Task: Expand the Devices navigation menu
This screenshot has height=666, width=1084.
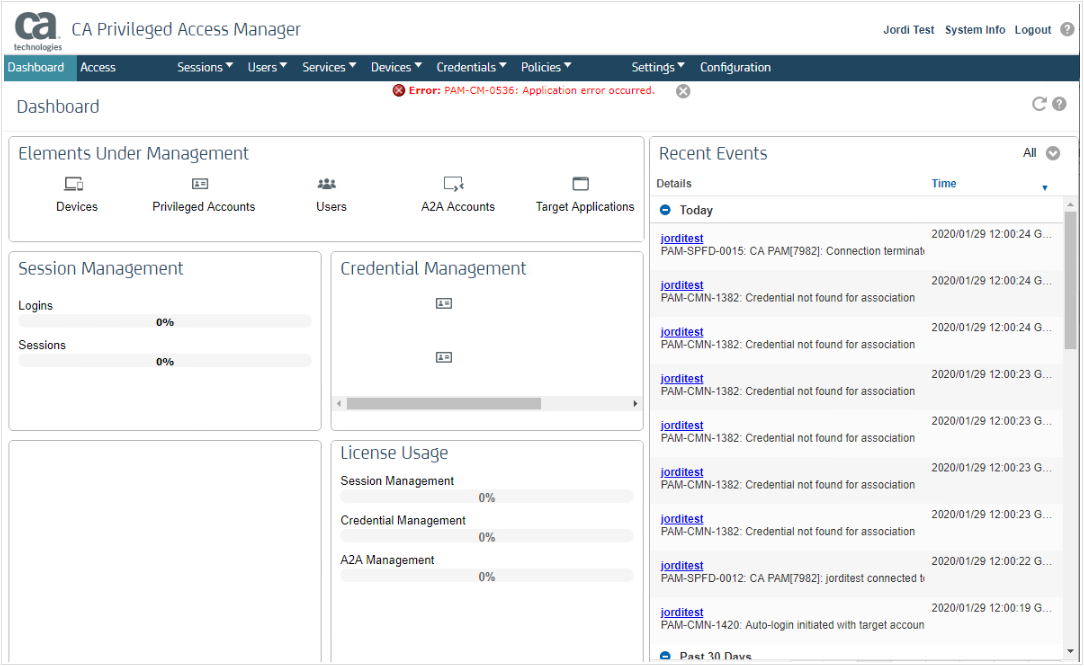Action: [396, 67]
